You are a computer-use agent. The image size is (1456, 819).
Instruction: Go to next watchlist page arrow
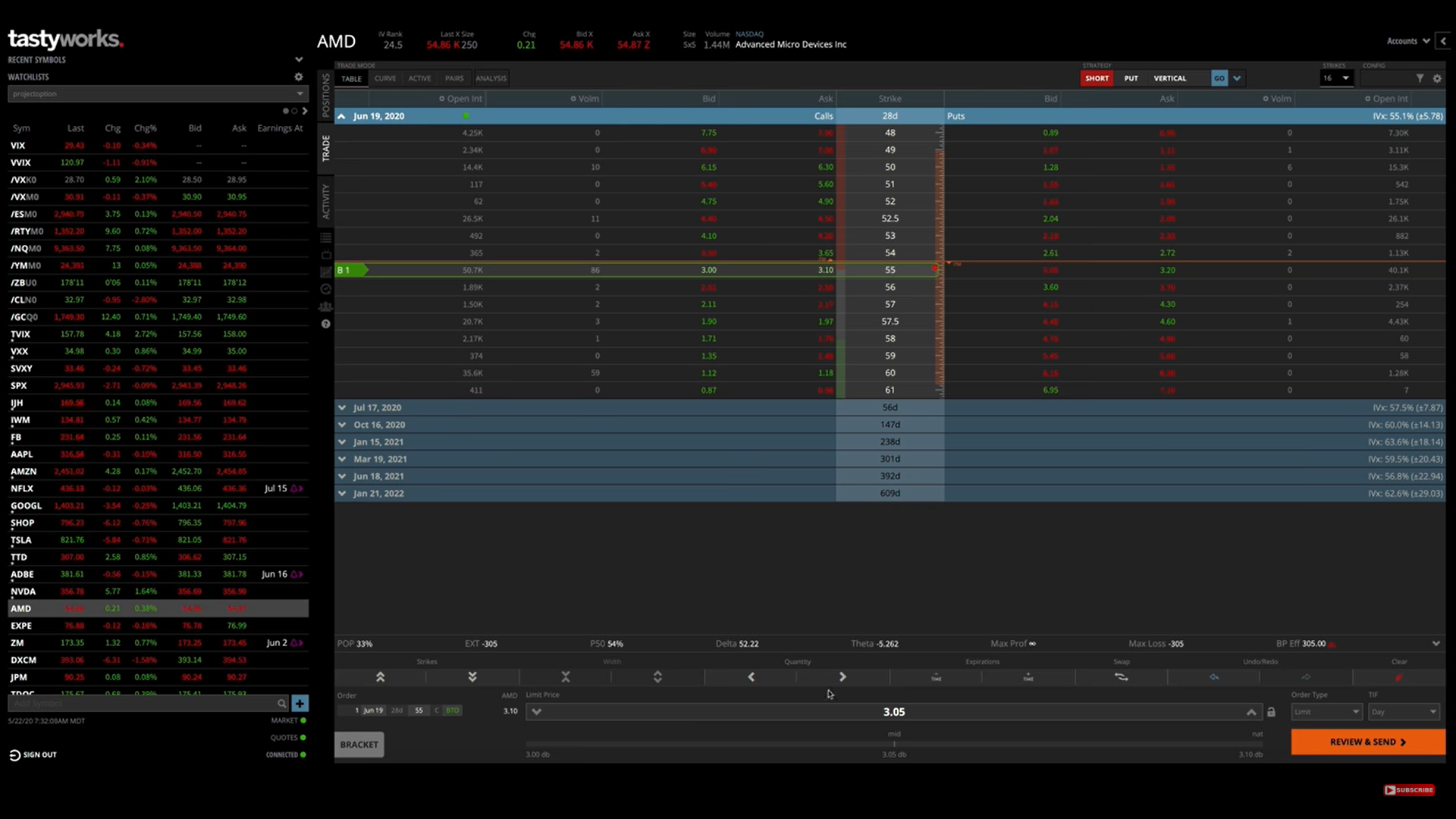(x=305, y=111)
